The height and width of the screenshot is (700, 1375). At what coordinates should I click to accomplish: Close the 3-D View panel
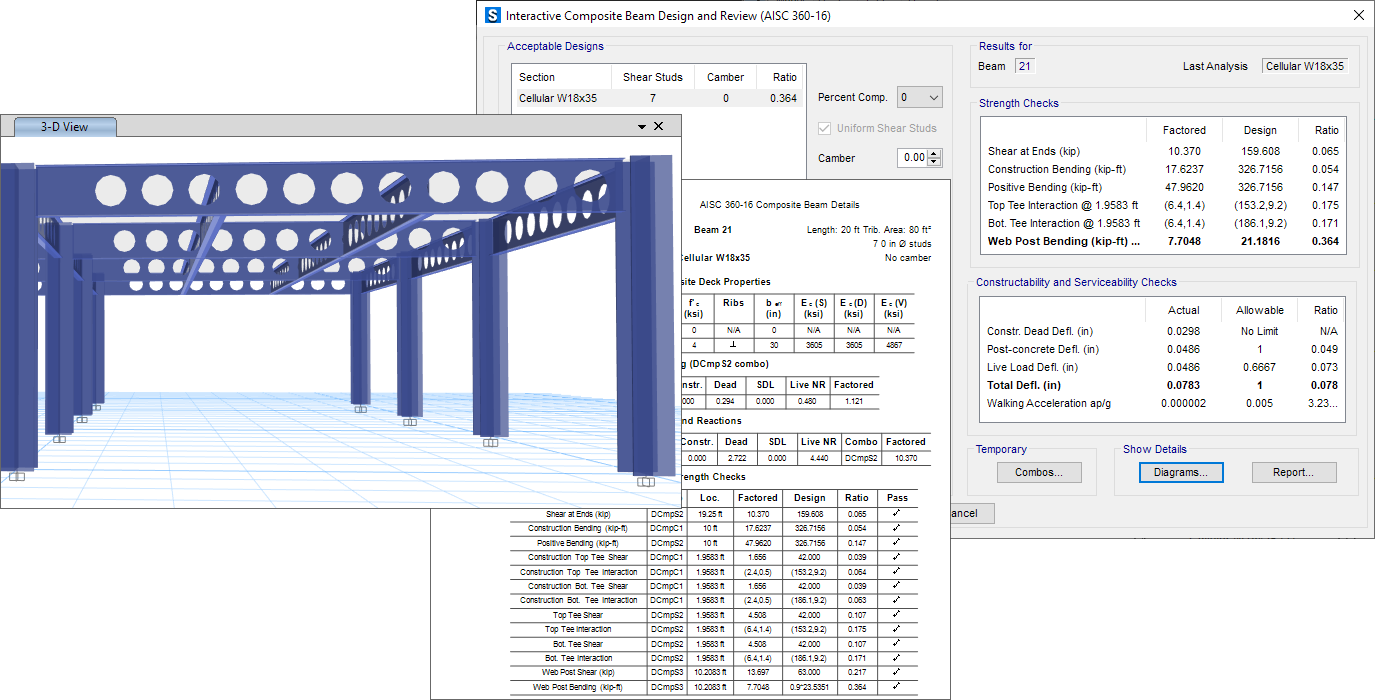[658, 127]
